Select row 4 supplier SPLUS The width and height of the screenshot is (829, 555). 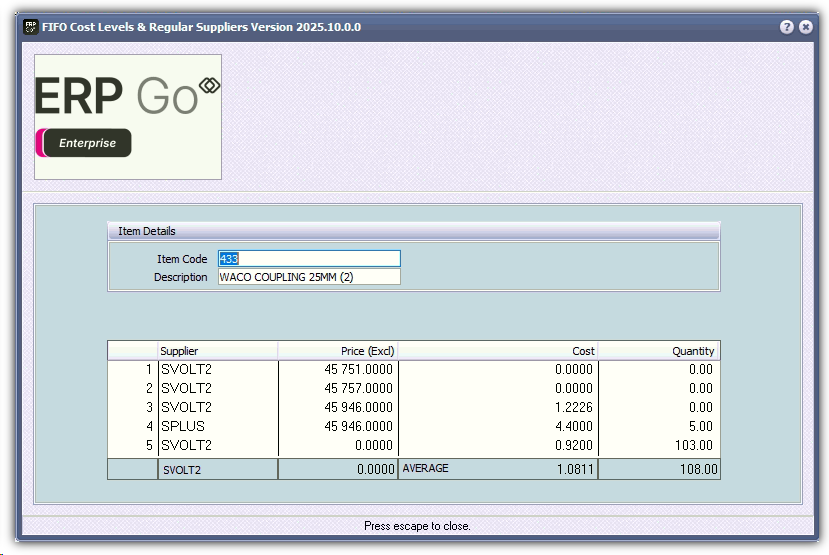(217, 426)
